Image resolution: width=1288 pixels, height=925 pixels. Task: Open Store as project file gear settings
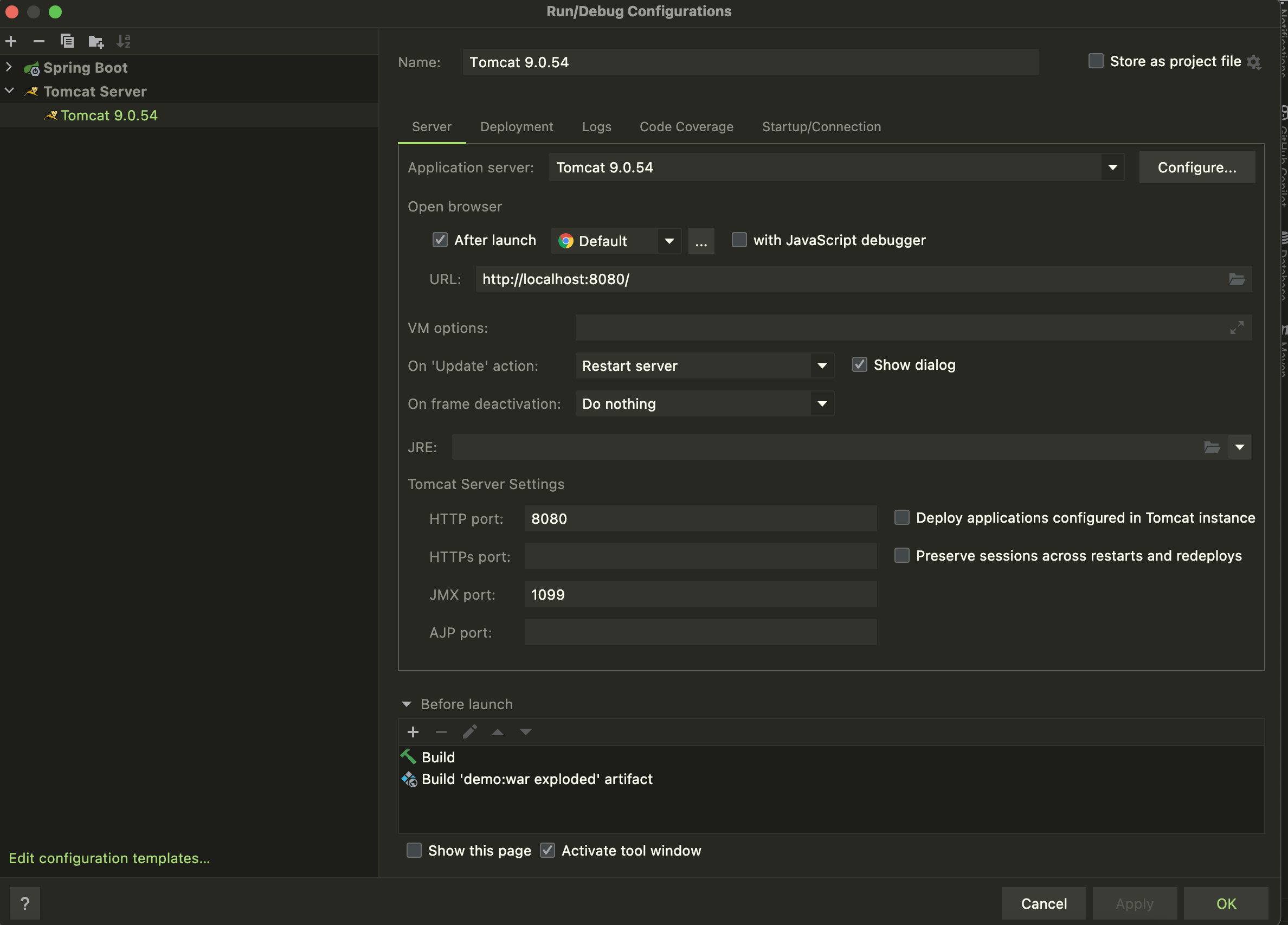point(1253,62)
